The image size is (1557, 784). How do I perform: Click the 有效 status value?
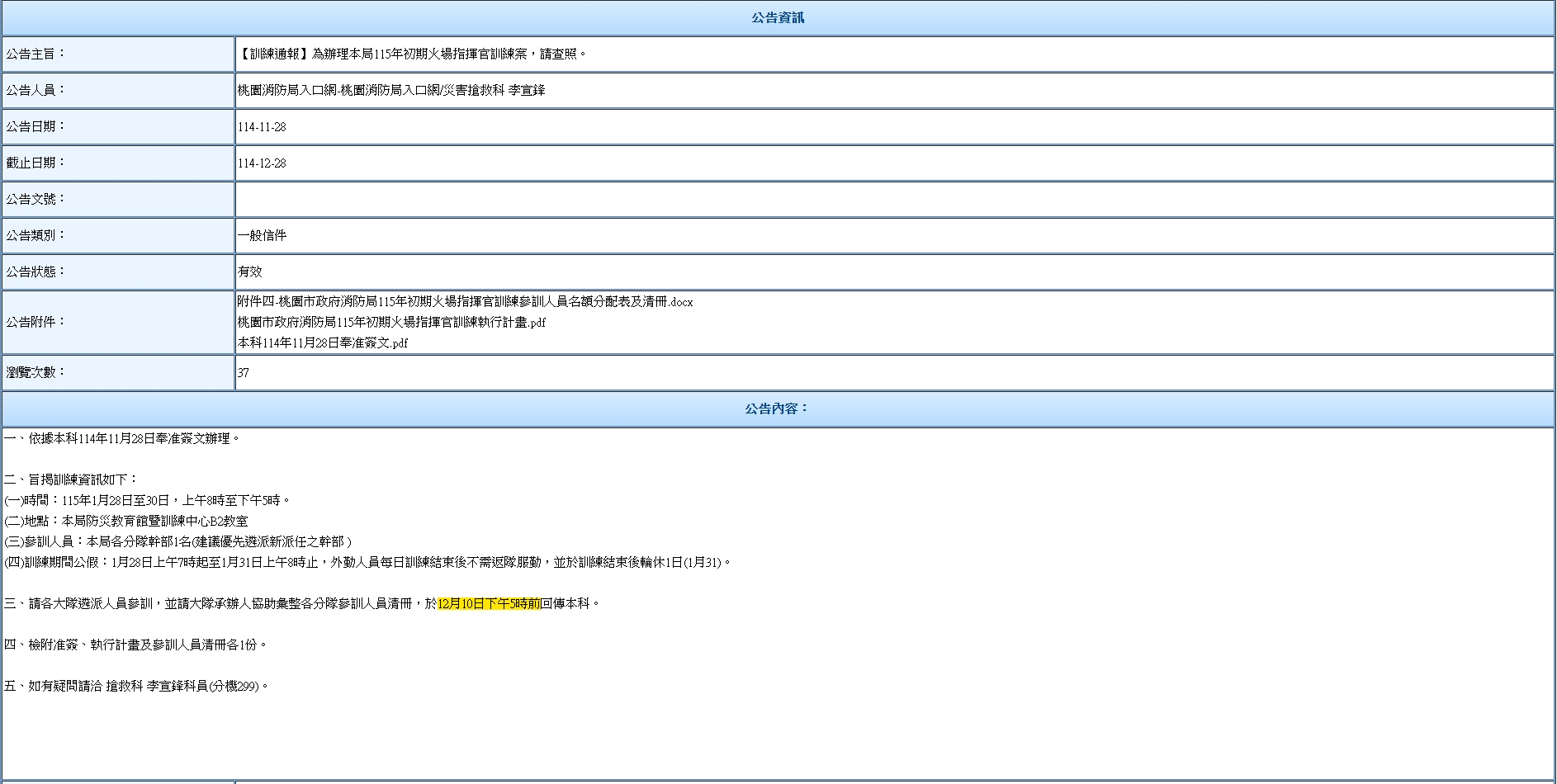(x=249, y=272)
